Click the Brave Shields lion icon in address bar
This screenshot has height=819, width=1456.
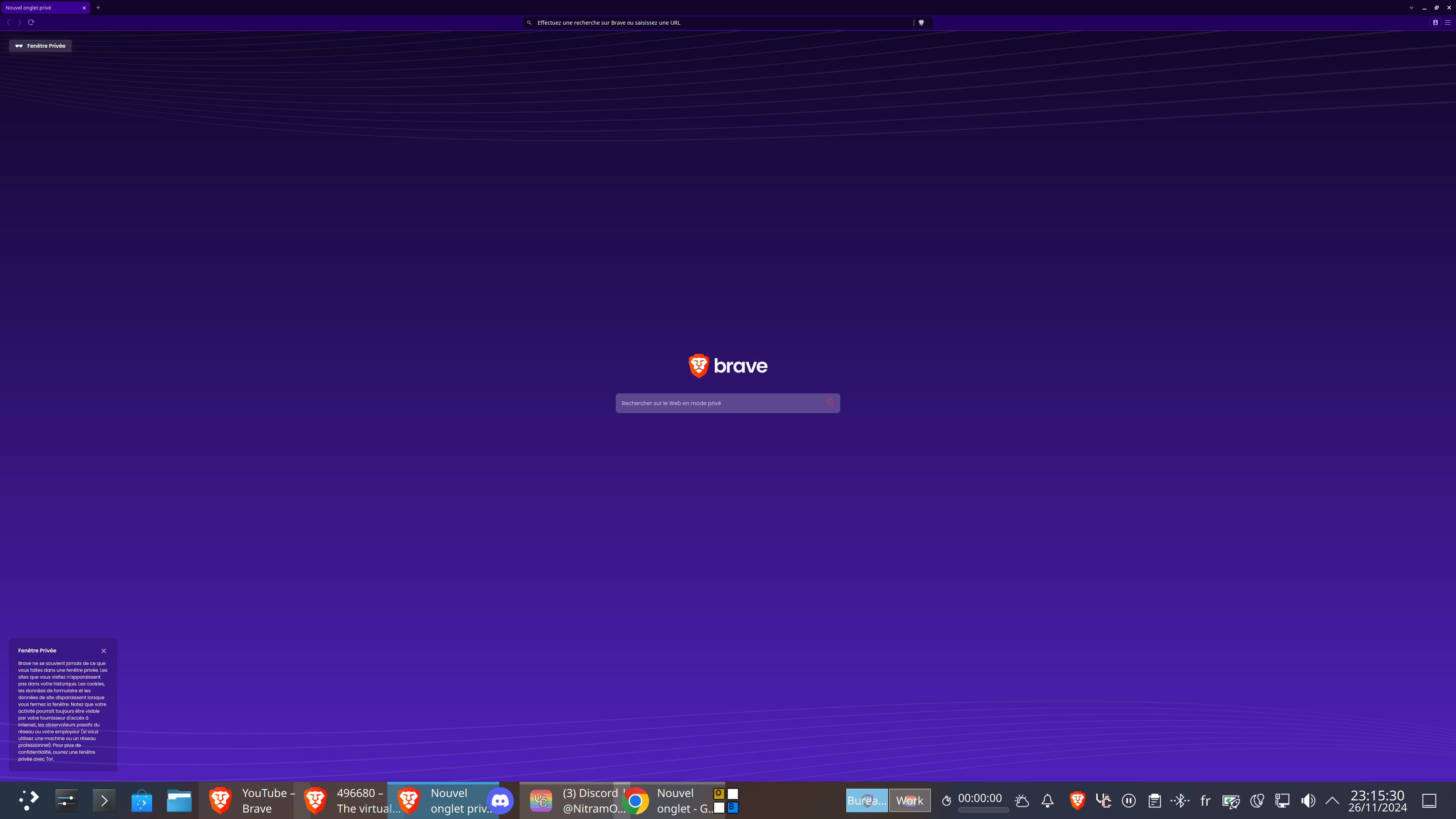921,23
